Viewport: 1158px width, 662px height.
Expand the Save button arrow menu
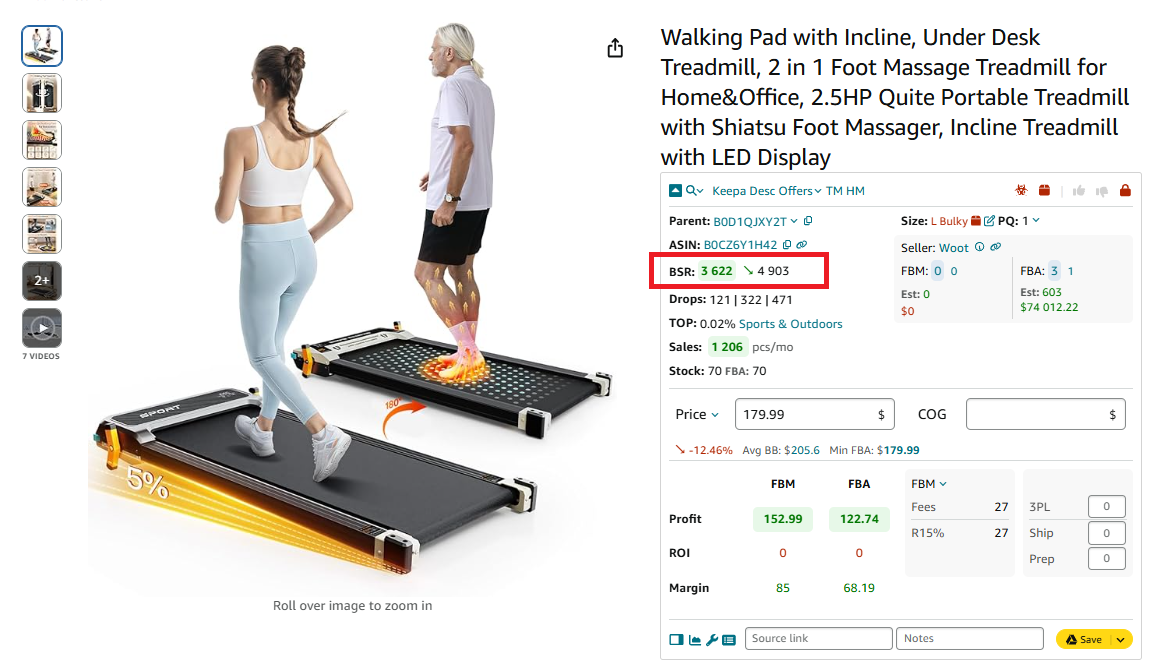[x=1120, y=639]
